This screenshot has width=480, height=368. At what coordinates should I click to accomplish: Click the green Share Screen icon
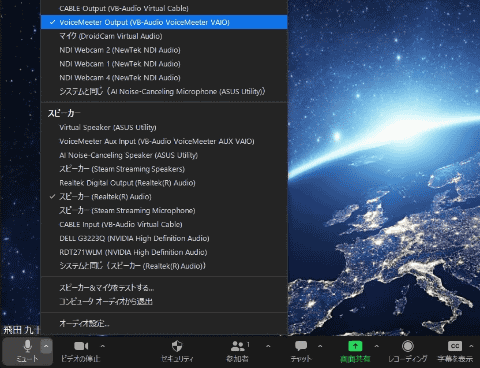tap(355, 346)
